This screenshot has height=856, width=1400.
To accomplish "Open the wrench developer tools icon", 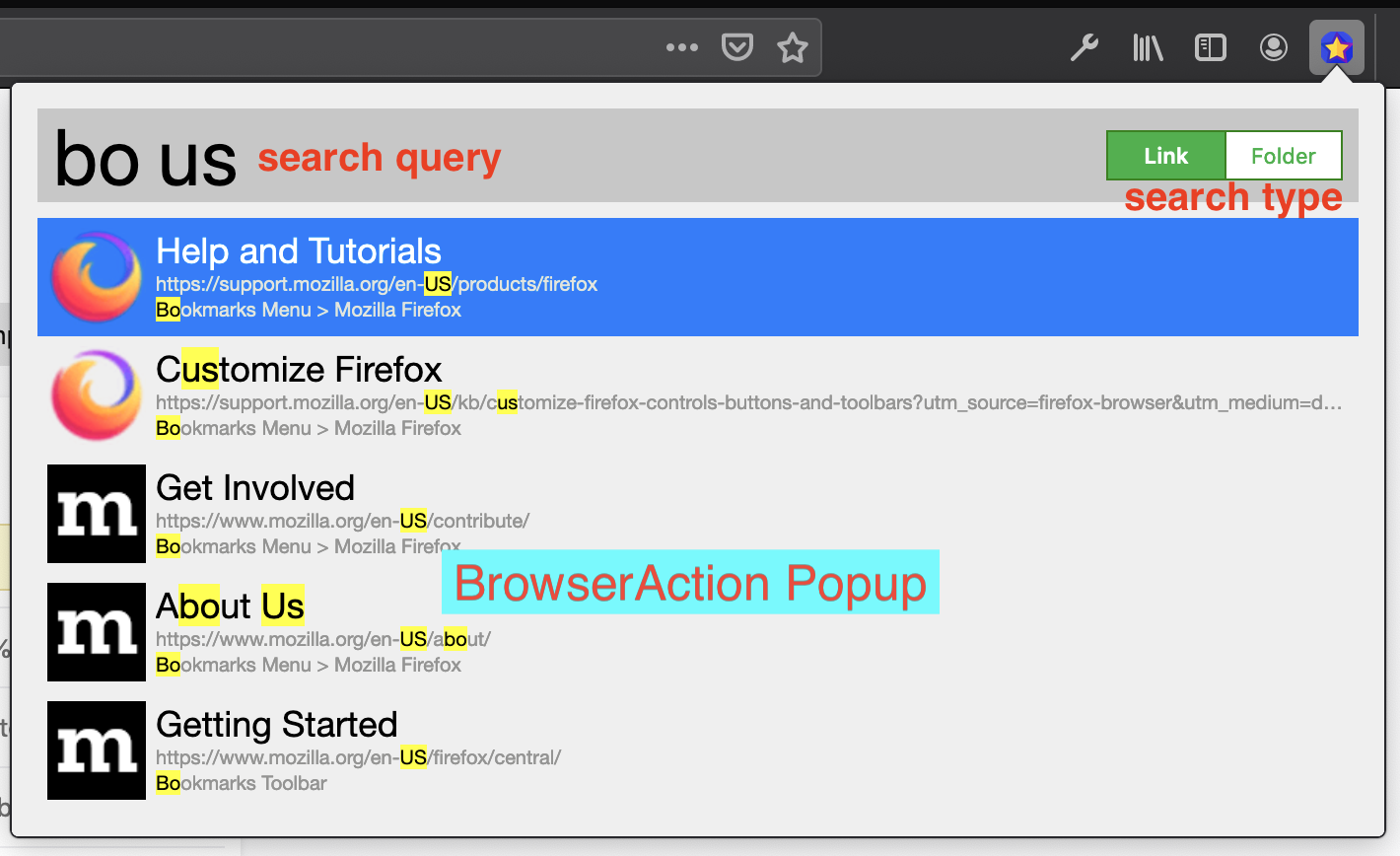I will 1085,47.
